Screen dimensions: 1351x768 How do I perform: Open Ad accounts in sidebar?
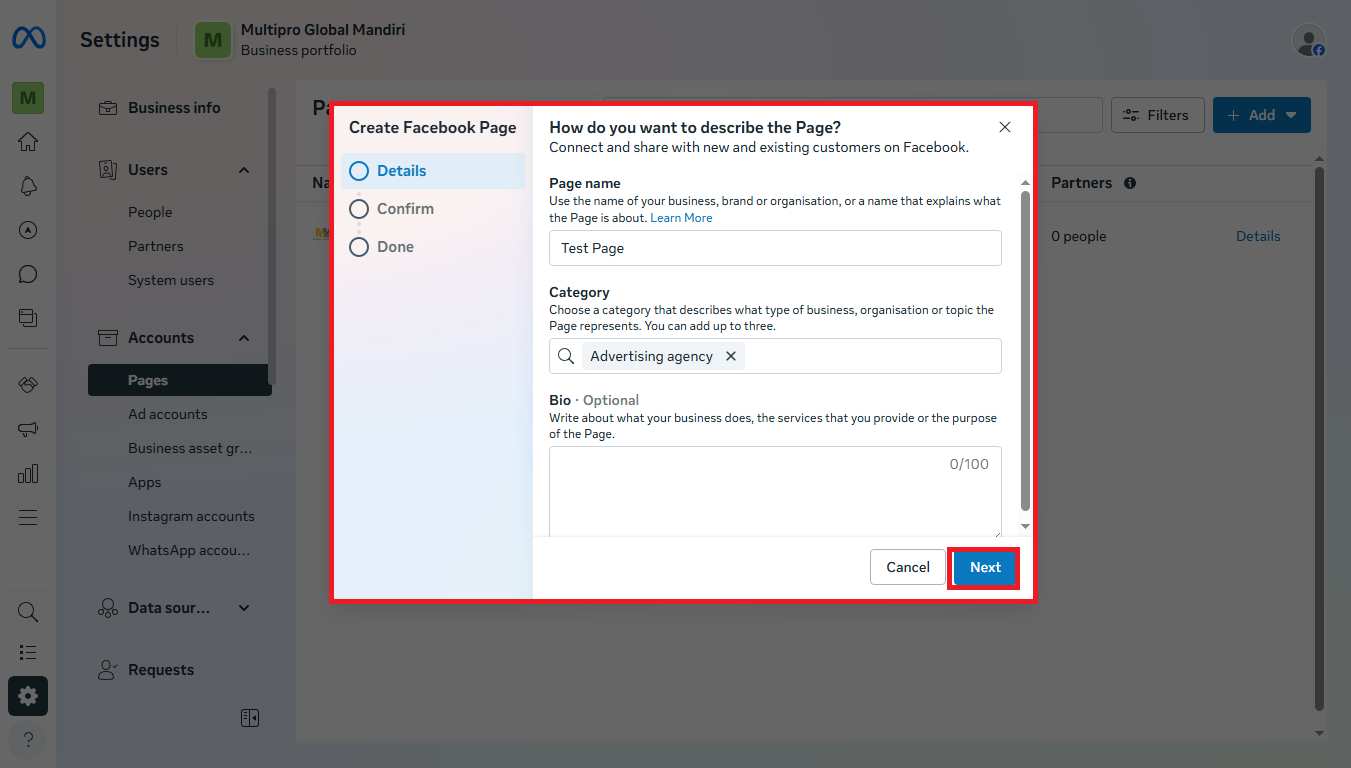point(168,414)
